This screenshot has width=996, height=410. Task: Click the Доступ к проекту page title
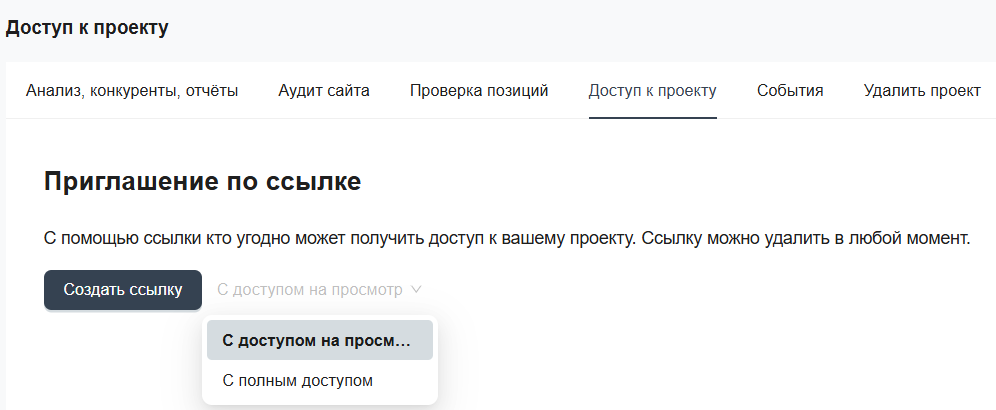click(x=87, y=28)
